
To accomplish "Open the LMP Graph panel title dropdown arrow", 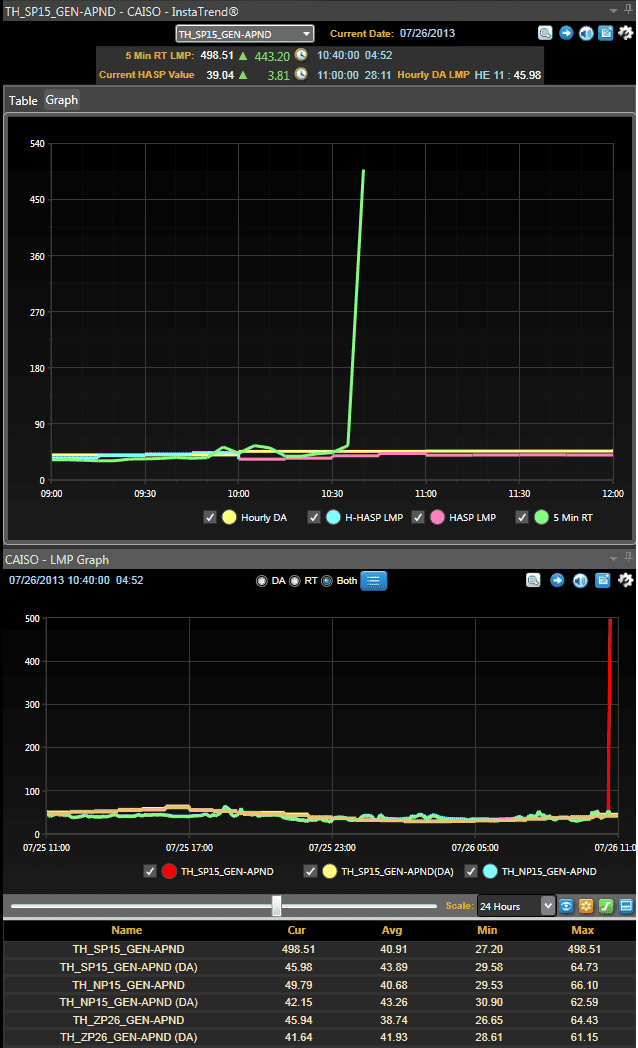I will [613, 559].
